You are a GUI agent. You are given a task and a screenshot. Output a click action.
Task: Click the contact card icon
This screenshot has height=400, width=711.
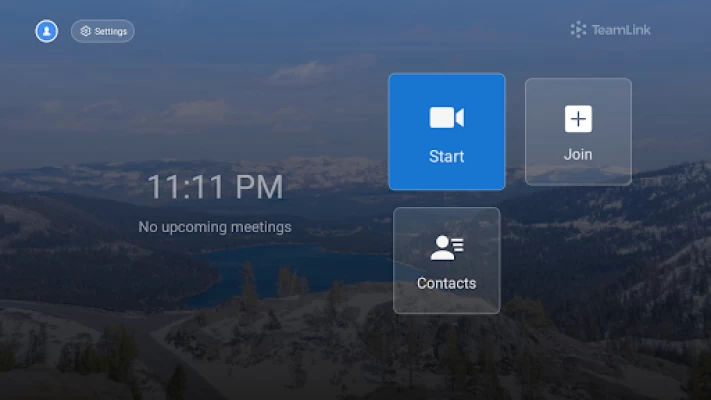coord(446,247)
